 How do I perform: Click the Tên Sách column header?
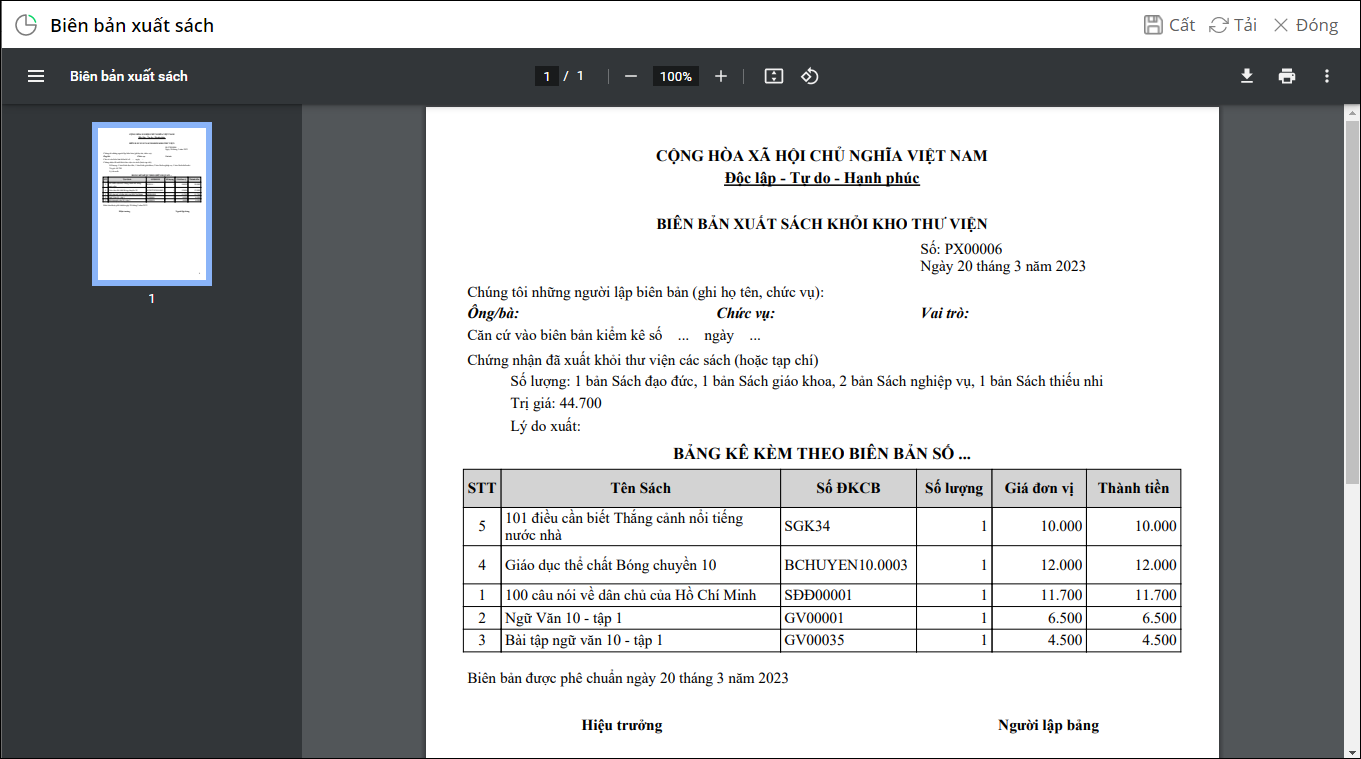[641, 488]
